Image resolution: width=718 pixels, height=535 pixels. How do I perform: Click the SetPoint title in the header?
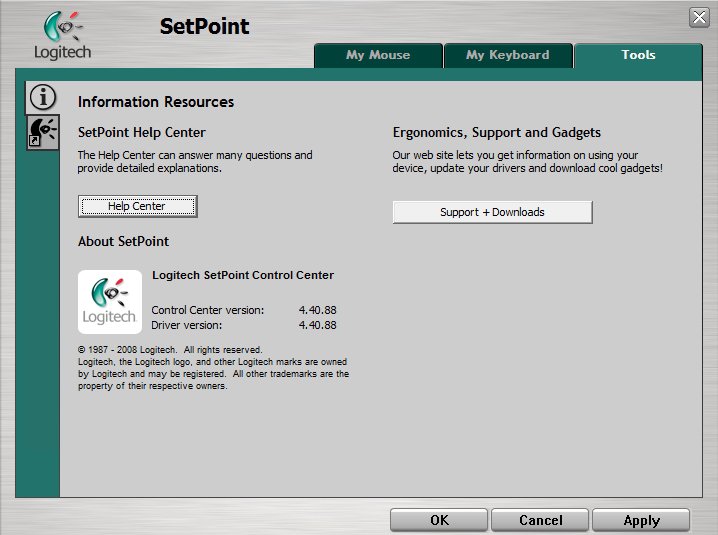tap(204, 26)
